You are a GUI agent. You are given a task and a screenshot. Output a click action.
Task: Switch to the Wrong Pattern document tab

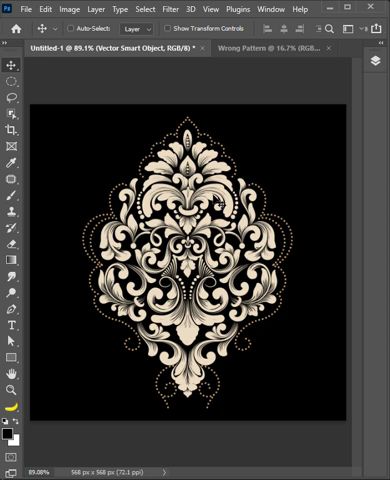pyautogui.click(x=269, y=48)
